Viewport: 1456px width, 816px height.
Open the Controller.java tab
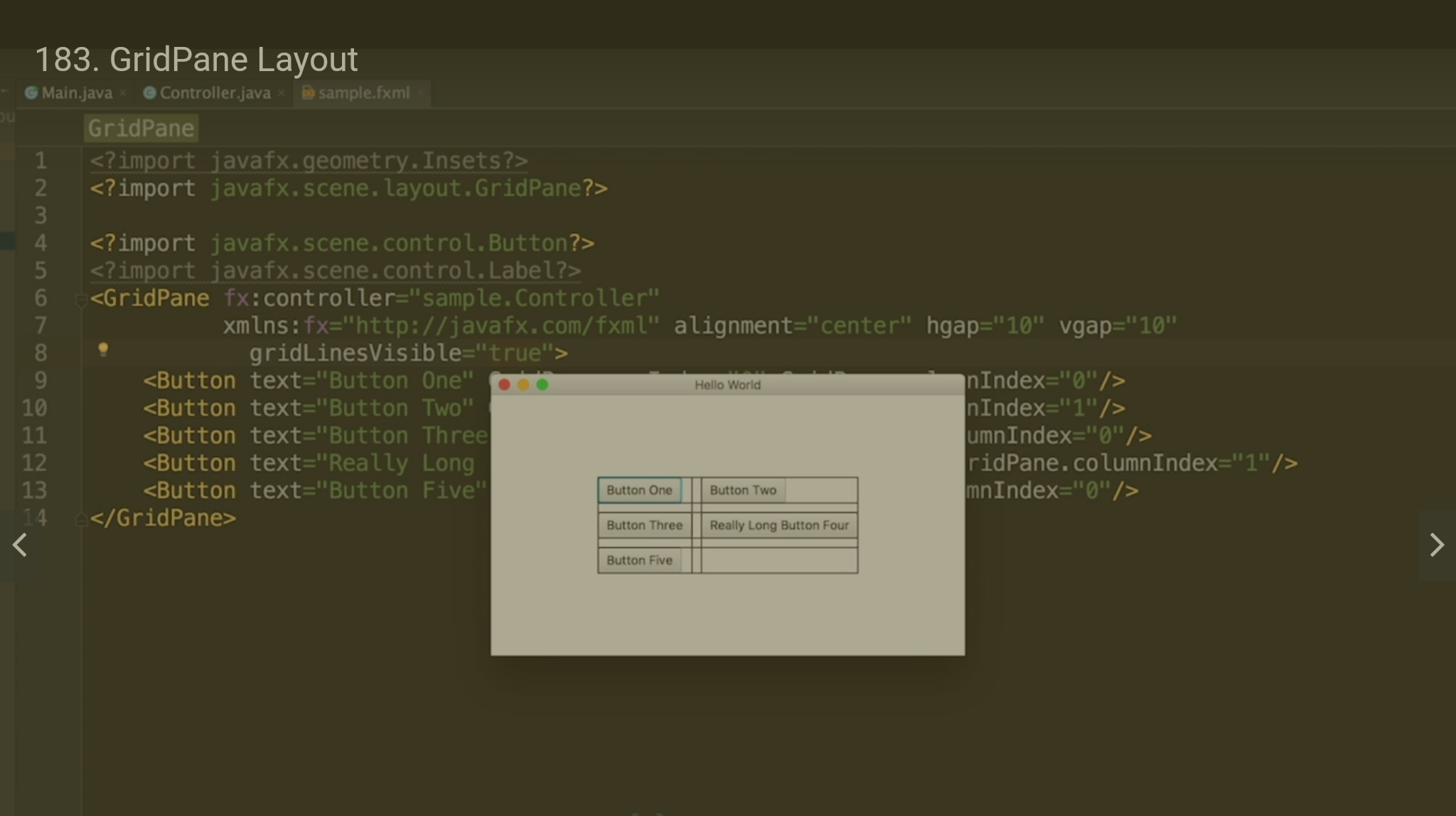pyautogui.click(x=215, y=93)
